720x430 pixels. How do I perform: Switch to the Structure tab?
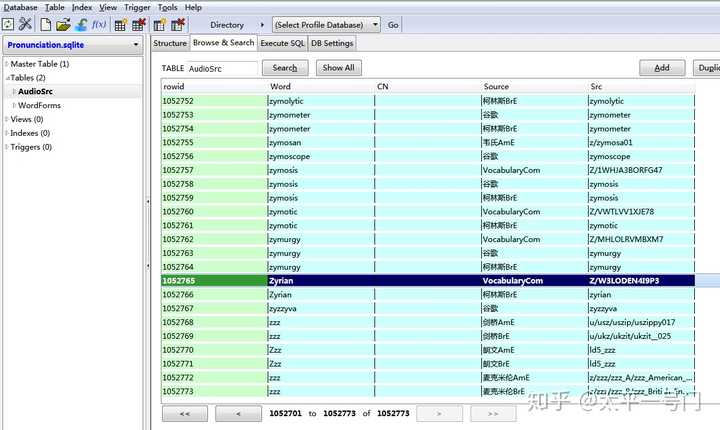(x=170, y=43)
